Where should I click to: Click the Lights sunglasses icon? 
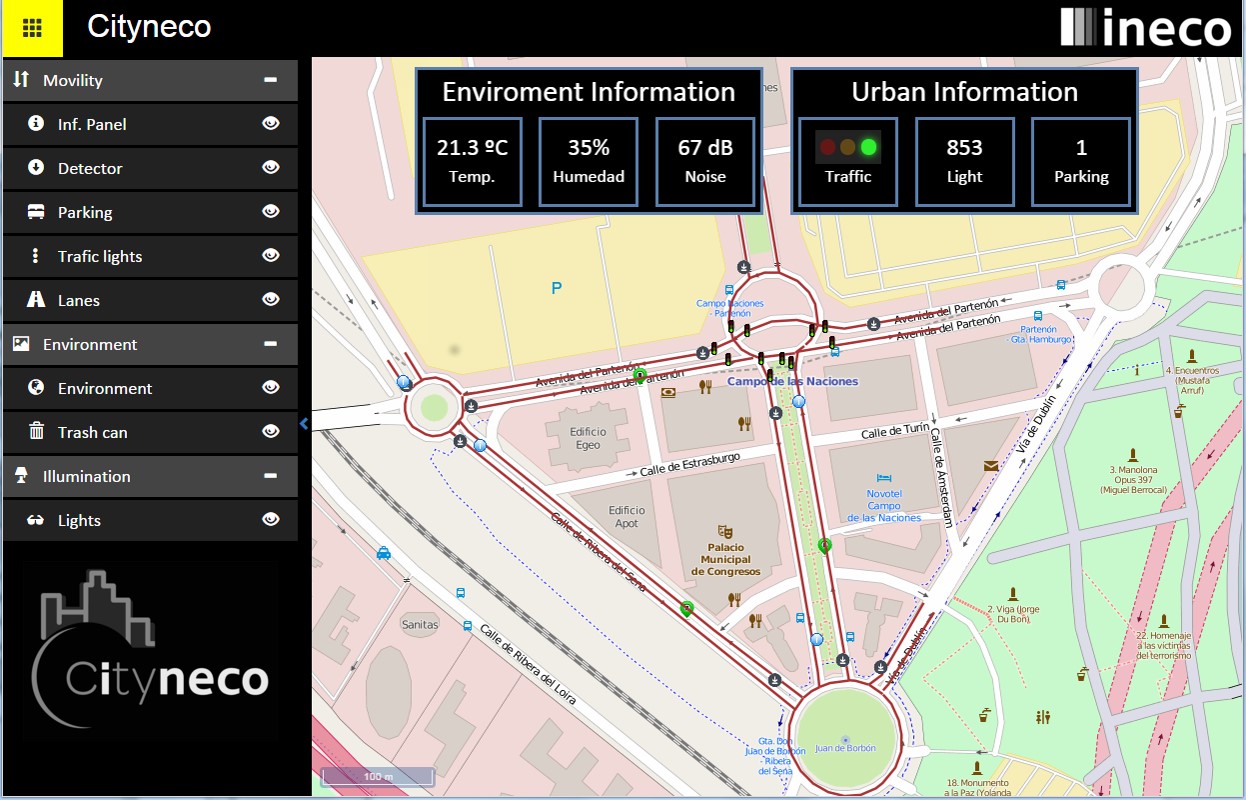pyautogui.click(x=36, y=520)
